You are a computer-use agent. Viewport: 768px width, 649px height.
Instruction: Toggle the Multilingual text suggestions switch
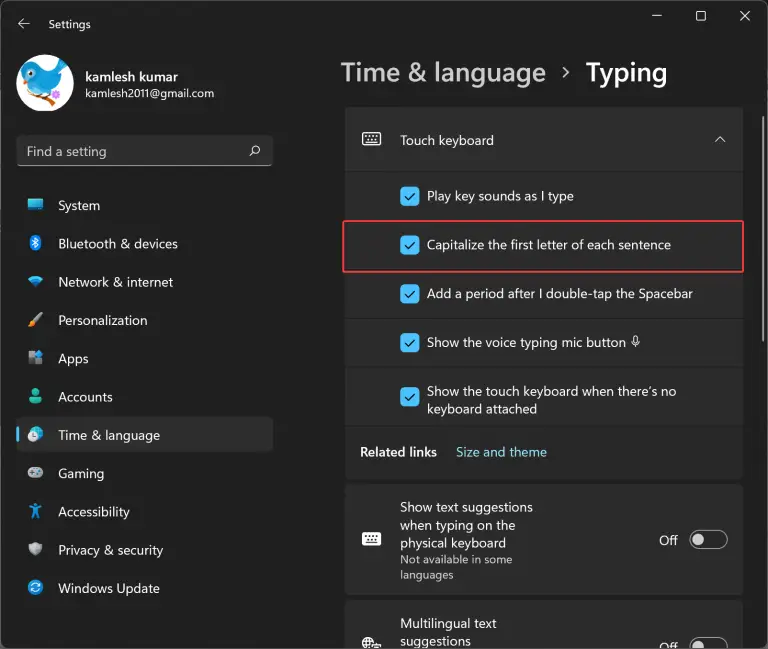pos(708,643)
